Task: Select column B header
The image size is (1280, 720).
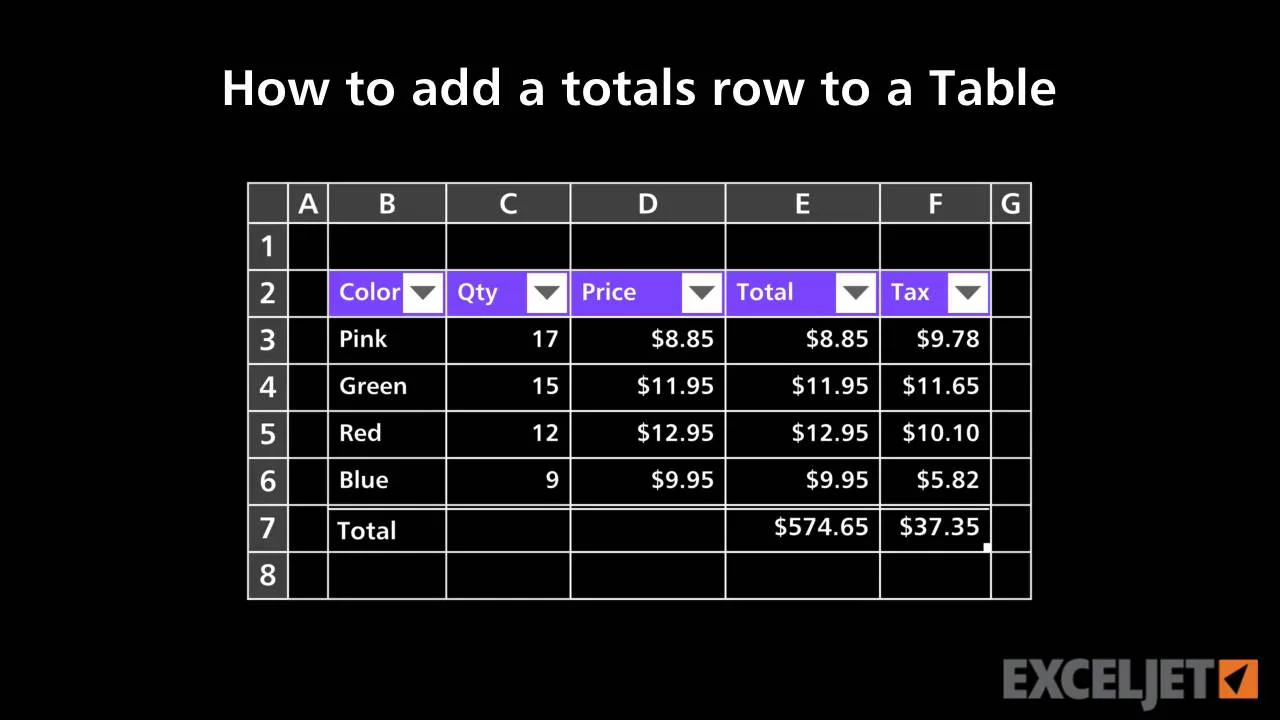Action: pos(387,204)
